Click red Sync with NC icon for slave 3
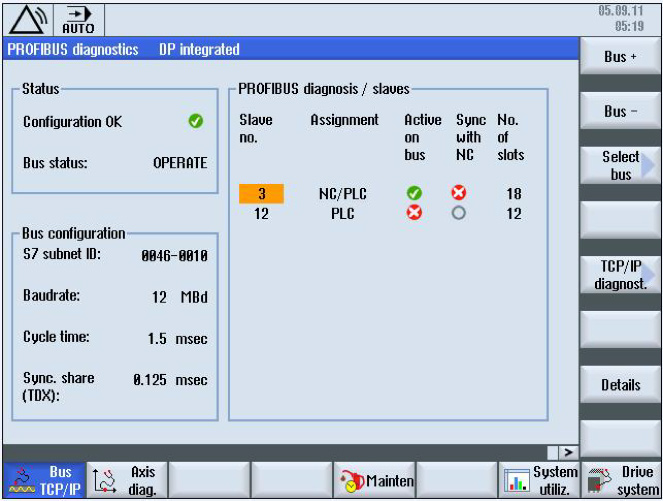Image resolution: width=663 pixels, height=501 pixels. 459,193
